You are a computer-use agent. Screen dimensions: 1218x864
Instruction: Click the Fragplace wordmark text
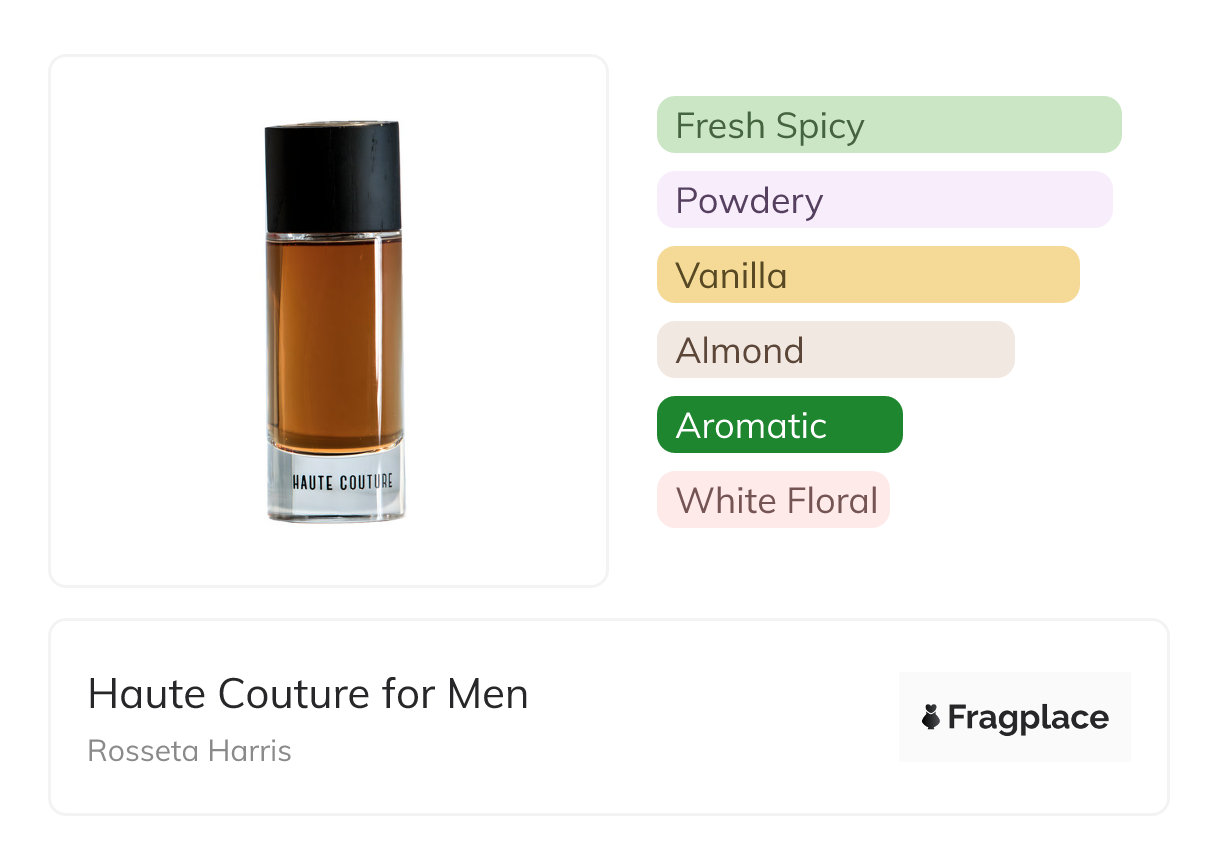coord(1028,717)
